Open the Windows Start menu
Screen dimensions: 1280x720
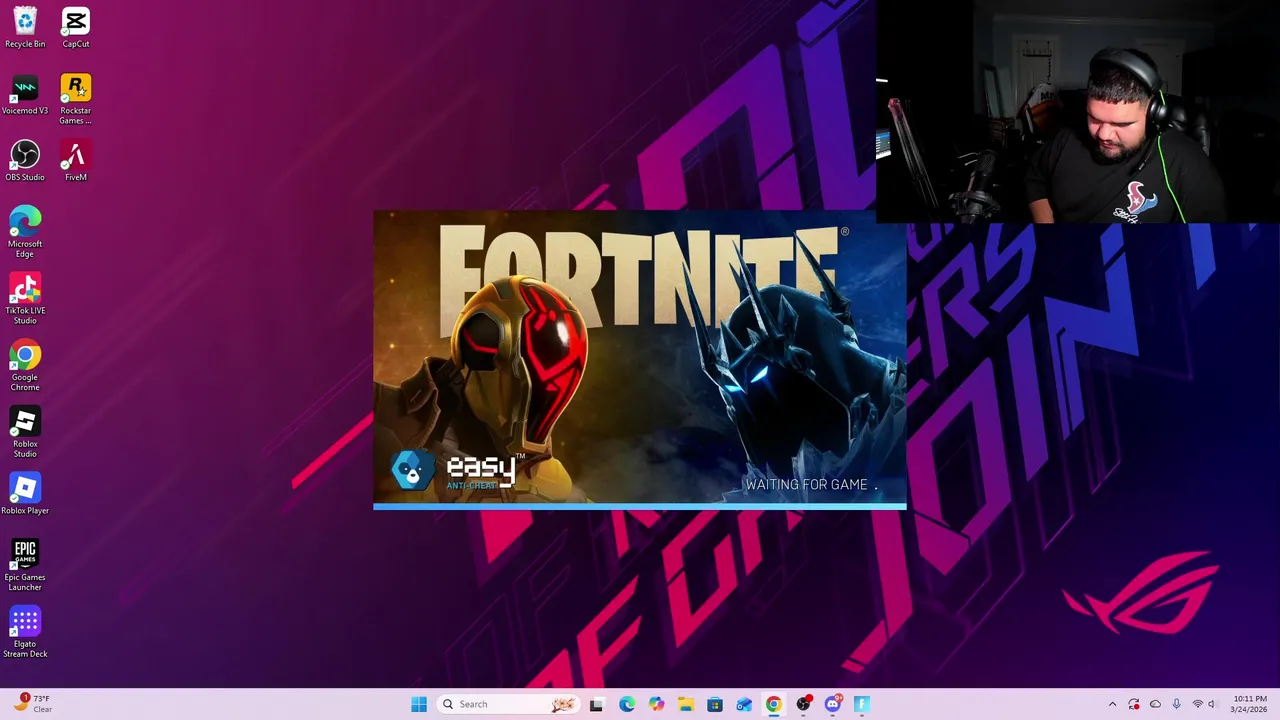click(x=419, y=704)
